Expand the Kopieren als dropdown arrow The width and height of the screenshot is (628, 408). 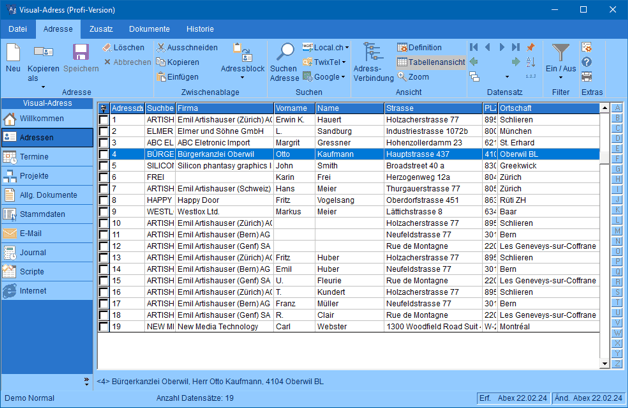point(43,87)
